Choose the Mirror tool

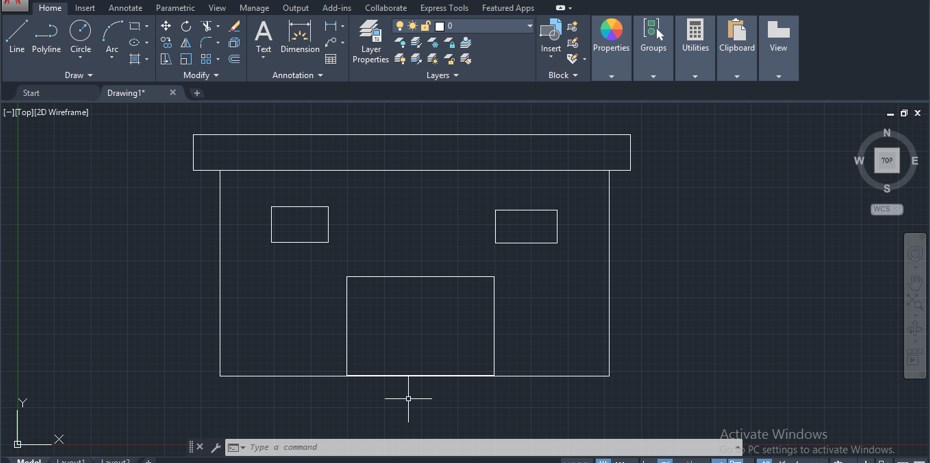pos(186,43)
